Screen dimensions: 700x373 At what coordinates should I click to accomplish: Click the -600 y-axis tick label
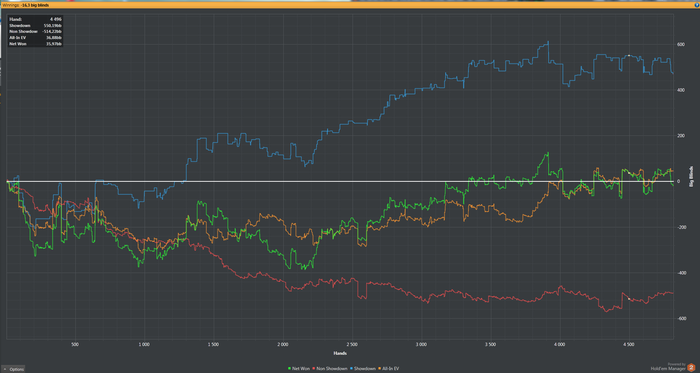coord(681,319)
